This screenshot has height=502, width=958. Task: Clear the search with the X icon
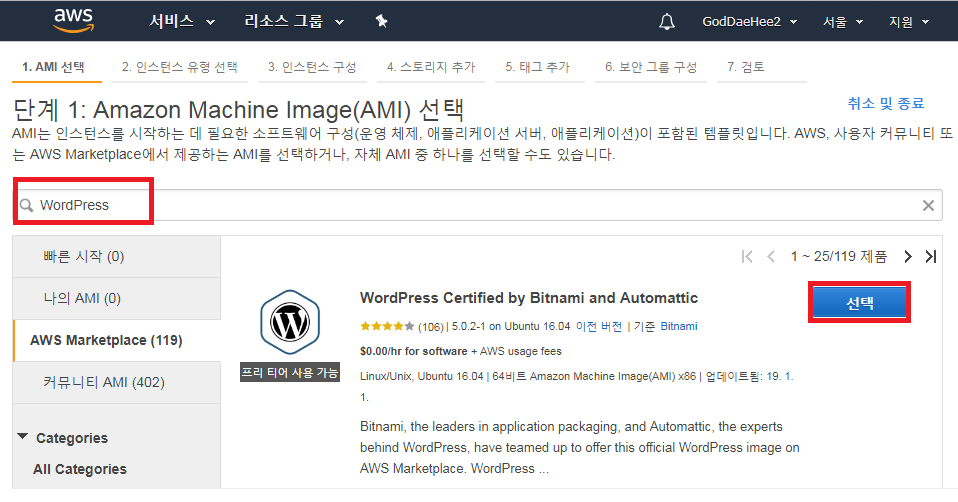click(928, 206)
